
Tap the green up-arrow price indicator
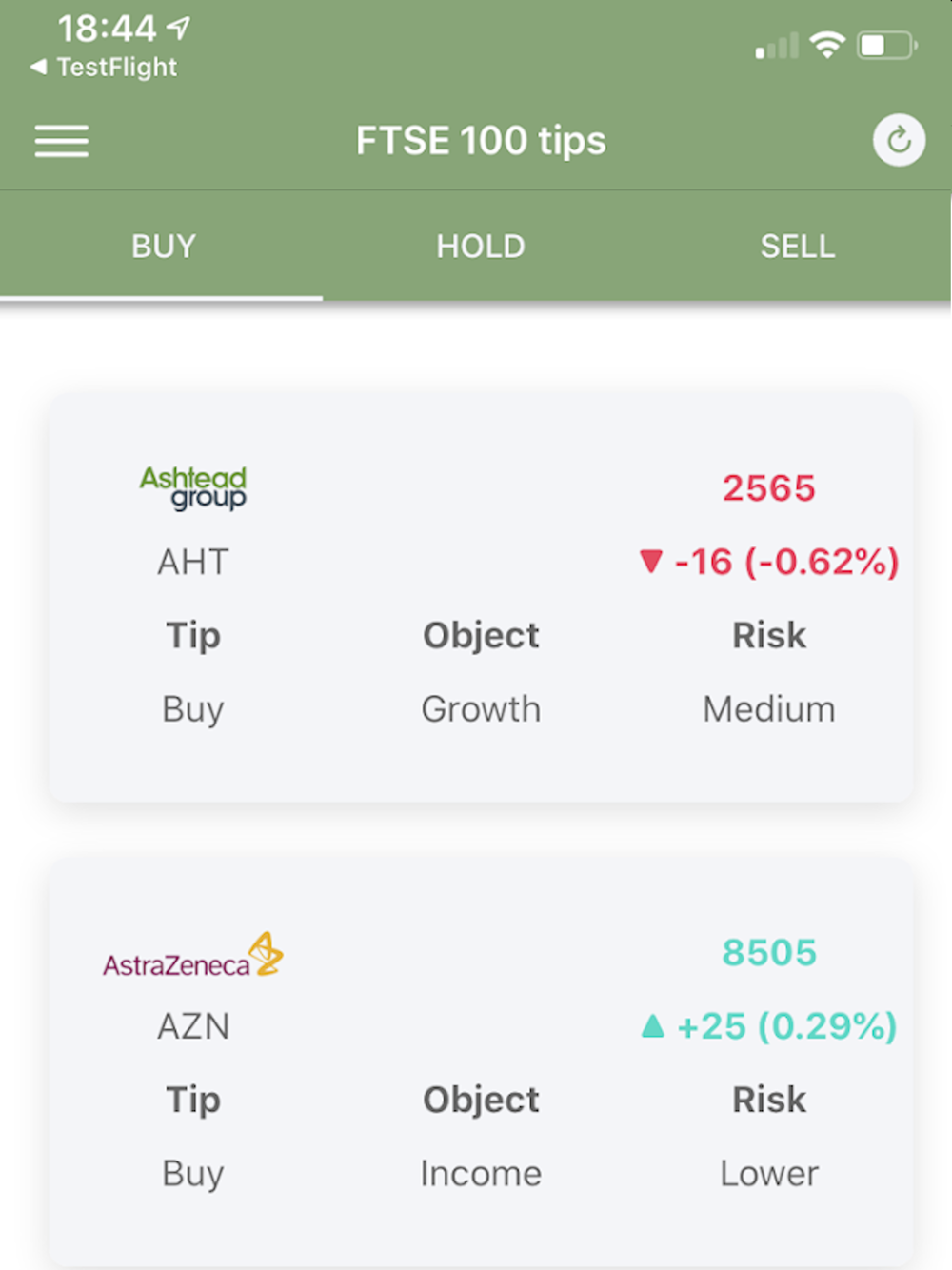652,1025
